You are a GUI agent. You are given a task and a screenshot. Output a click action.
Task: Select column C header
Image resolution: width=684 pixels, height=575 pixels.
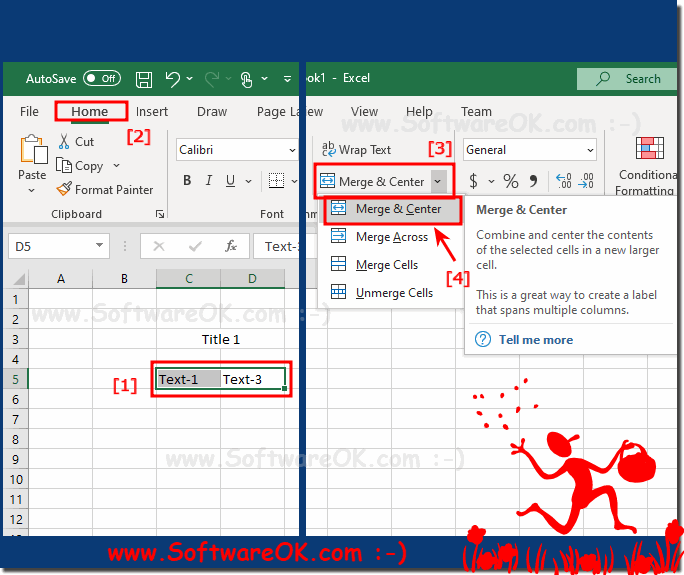click(x=188, y=279)
